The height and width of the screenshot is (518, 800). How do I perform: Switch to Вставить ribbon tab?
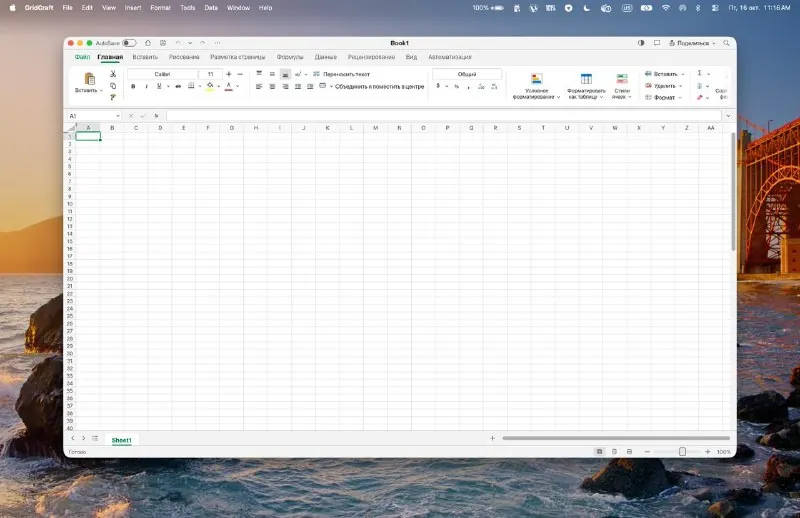[x=145, y=57]
